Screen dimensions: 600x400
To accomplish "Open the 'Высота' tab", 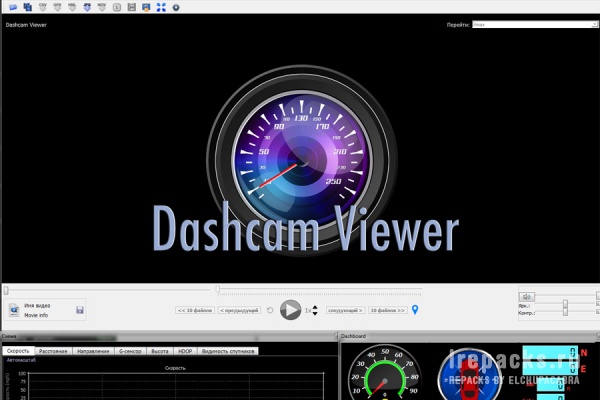I will tap(160, 351).
